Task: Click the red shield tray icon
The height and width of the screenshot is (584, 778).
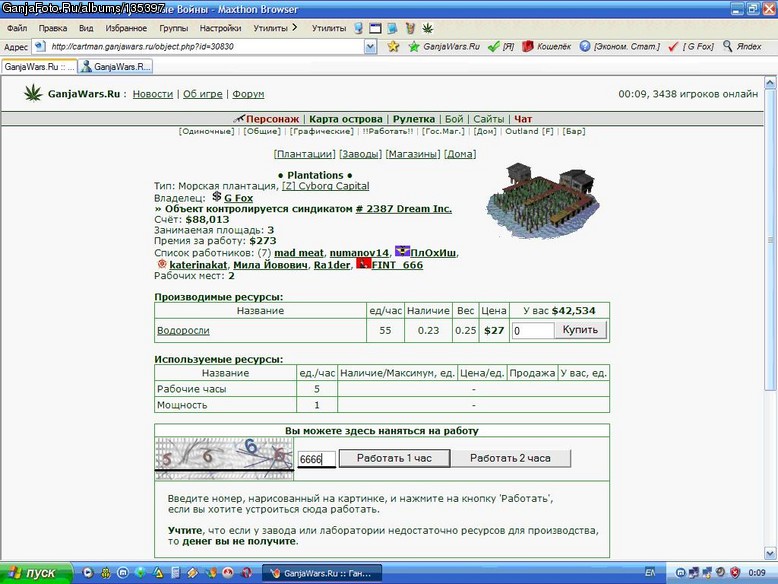Action: point(735,573)
